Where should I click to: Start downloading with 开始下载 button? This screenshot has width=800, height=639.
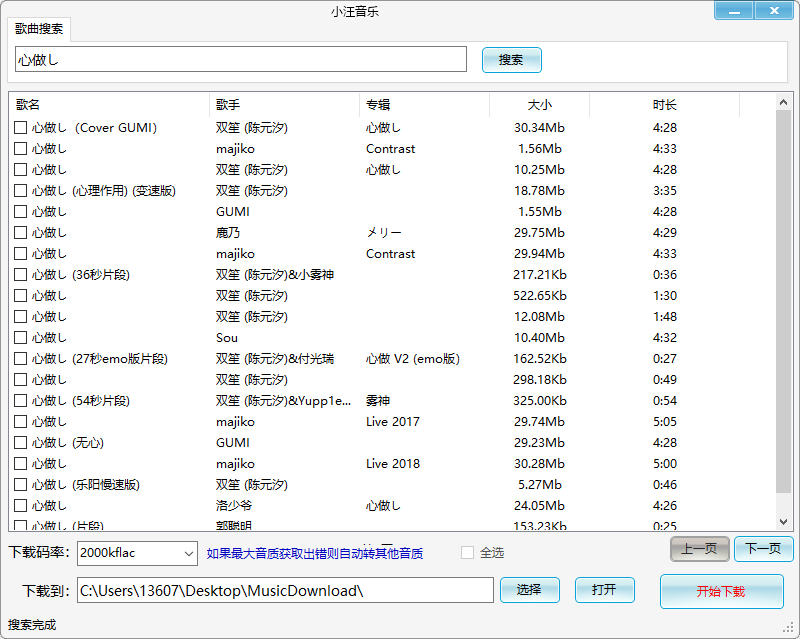[721, 592]
